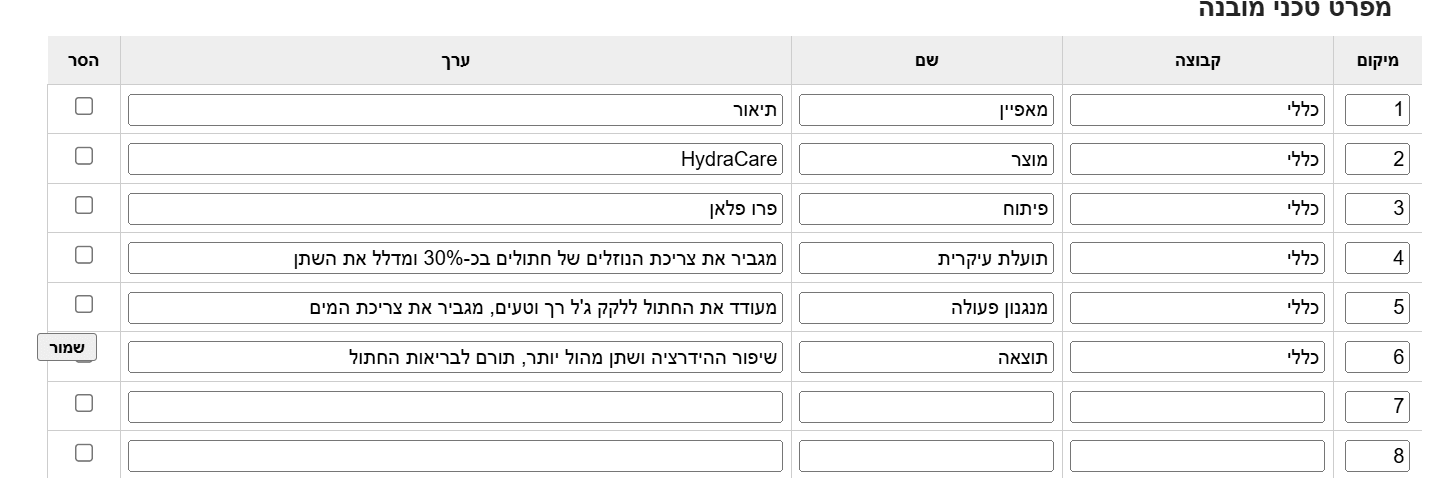Focus the name field containing מוצר
This screenshot has width=1433, height=478.
pyautogui.click(x=927, y=159)
